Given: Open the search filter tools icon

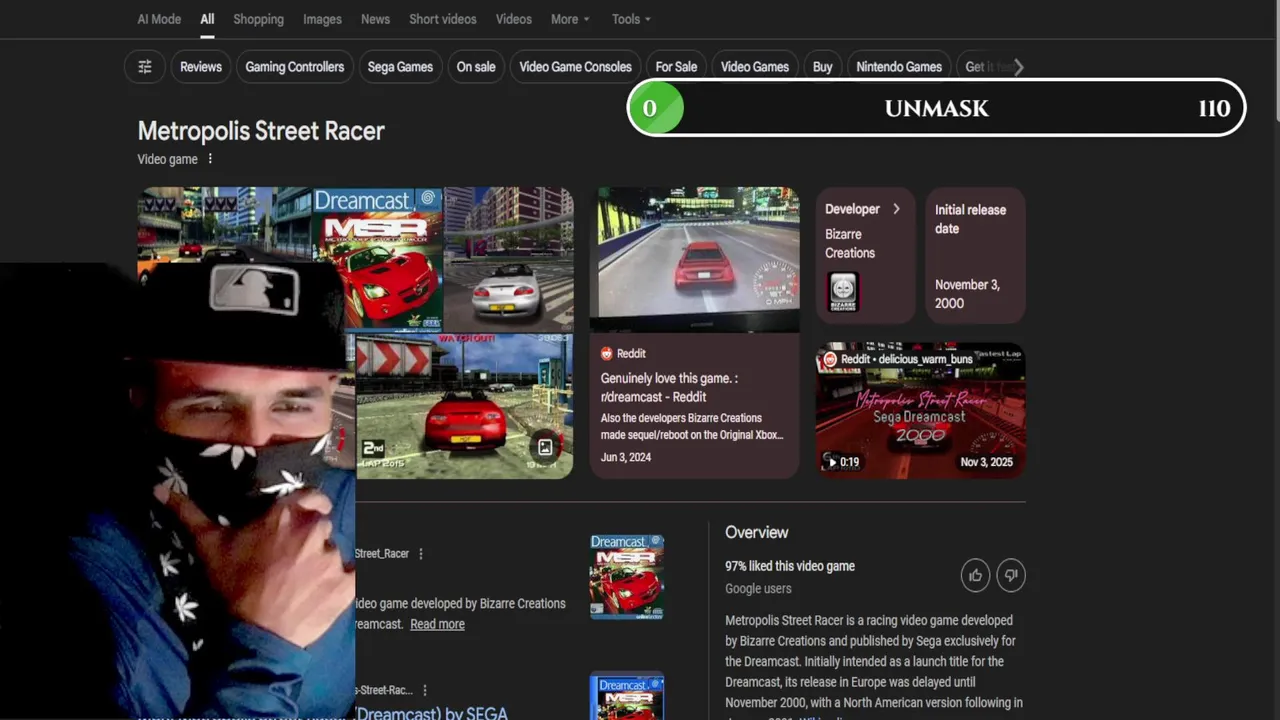Looking at the screenshot, I should pyautogui.click(x=145, y=67).
